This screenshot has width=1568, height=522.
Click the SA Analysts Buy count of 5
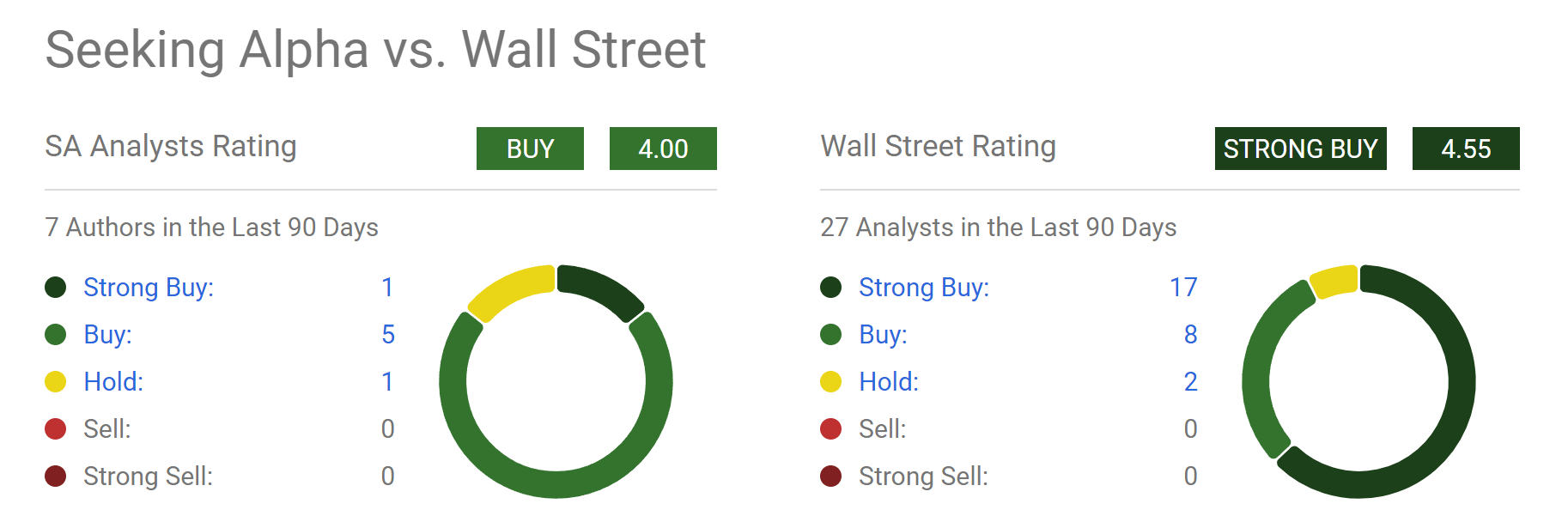[388, 335]
